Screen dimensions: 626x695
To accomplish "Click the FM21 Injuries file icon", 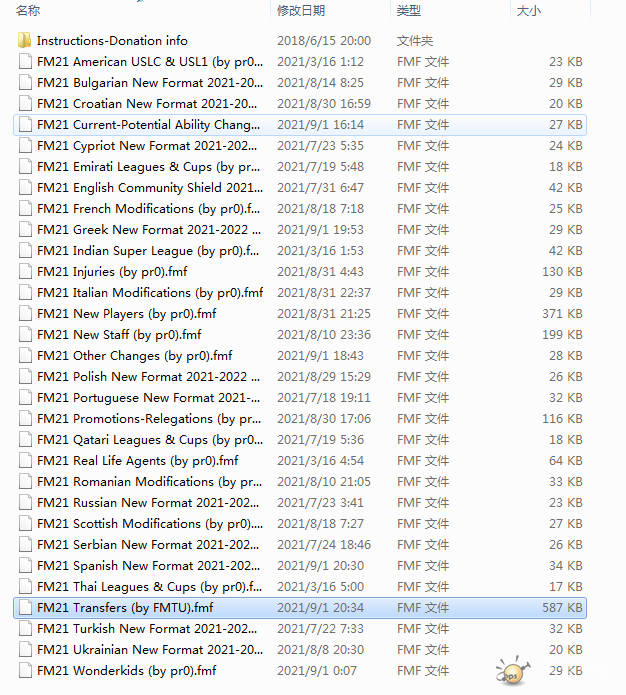I will click(x=25, y=271).
